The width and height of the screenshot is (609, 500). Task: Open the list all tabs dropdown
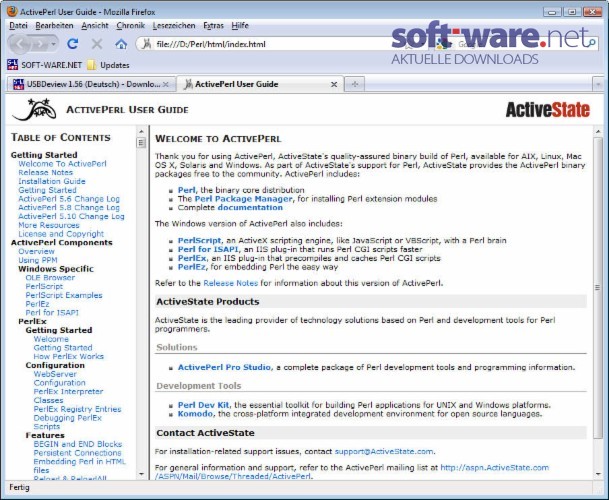pos(598,84)
